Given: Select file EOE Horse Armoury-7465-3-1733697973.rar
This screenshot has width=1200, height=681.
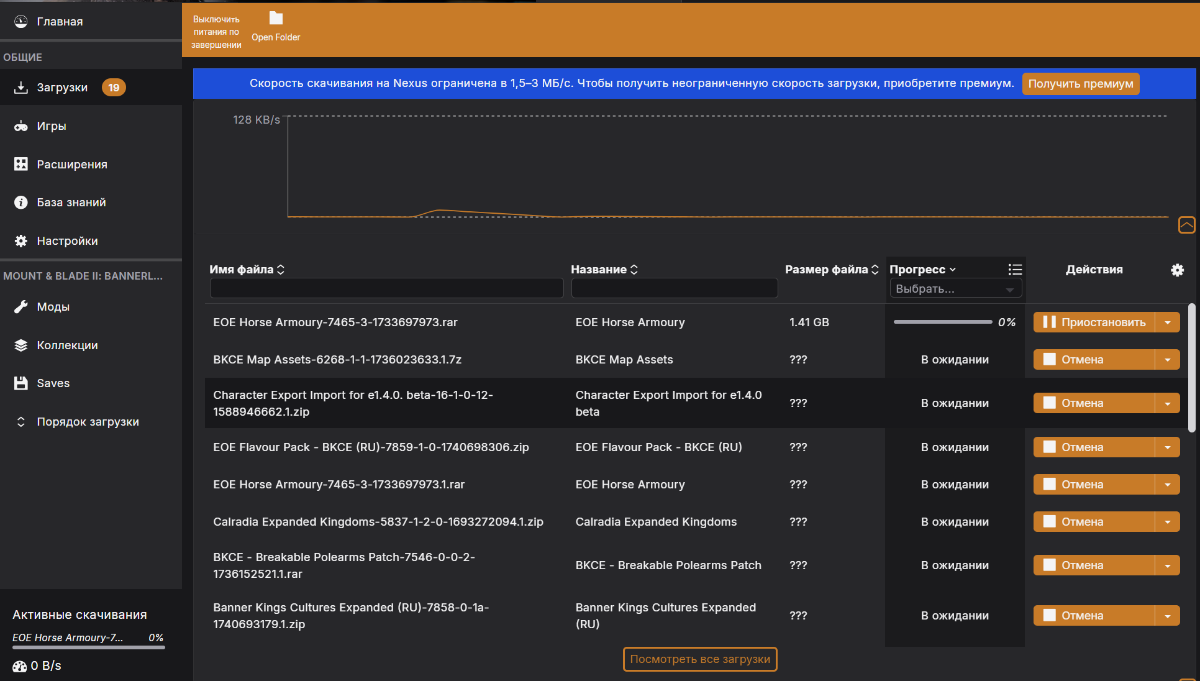Looking at the screenshot, I should (335, 322).
